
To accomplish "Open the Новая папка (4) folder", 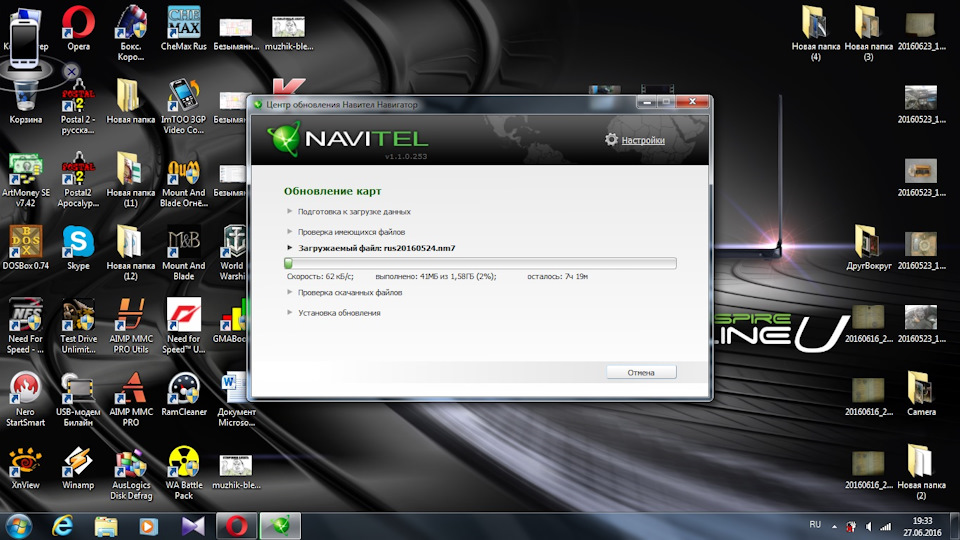I will [x=816, y=34].
